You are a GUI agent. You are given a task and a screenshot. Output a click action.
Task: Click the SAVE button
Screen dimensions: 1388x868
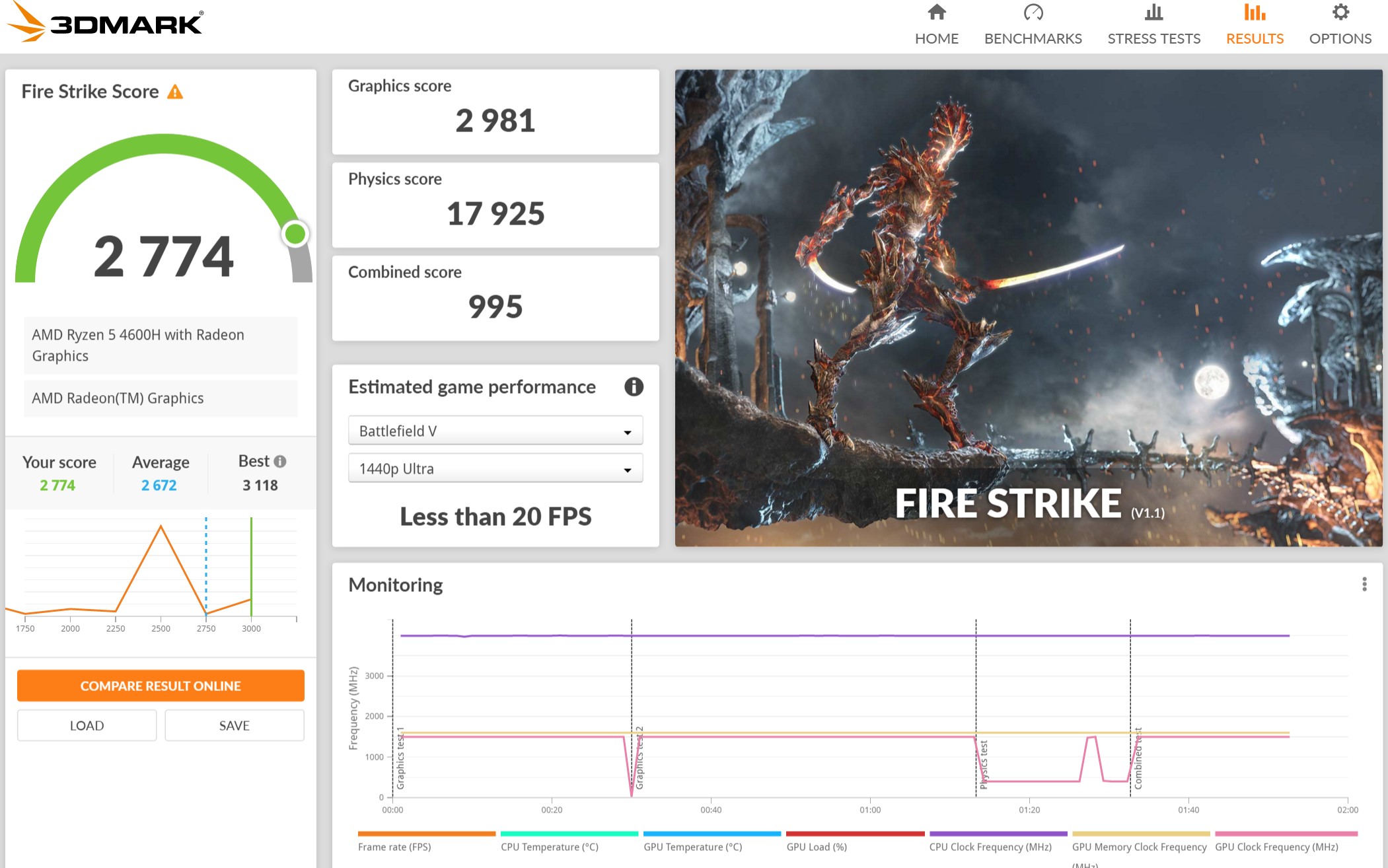coord(234,725)
